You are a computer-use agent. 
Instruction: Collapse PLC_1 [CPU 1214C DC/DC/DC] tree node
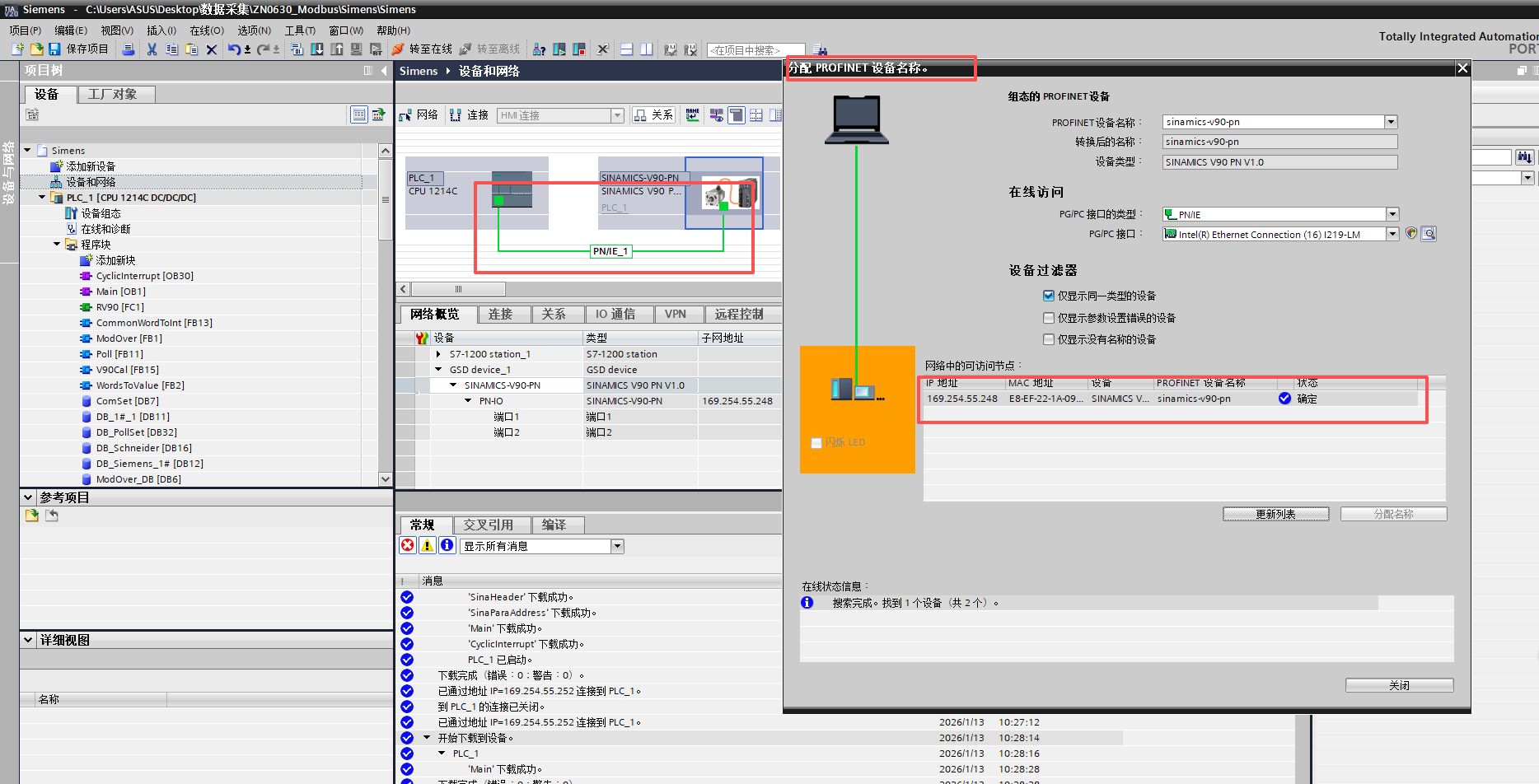tap(42, 198)
